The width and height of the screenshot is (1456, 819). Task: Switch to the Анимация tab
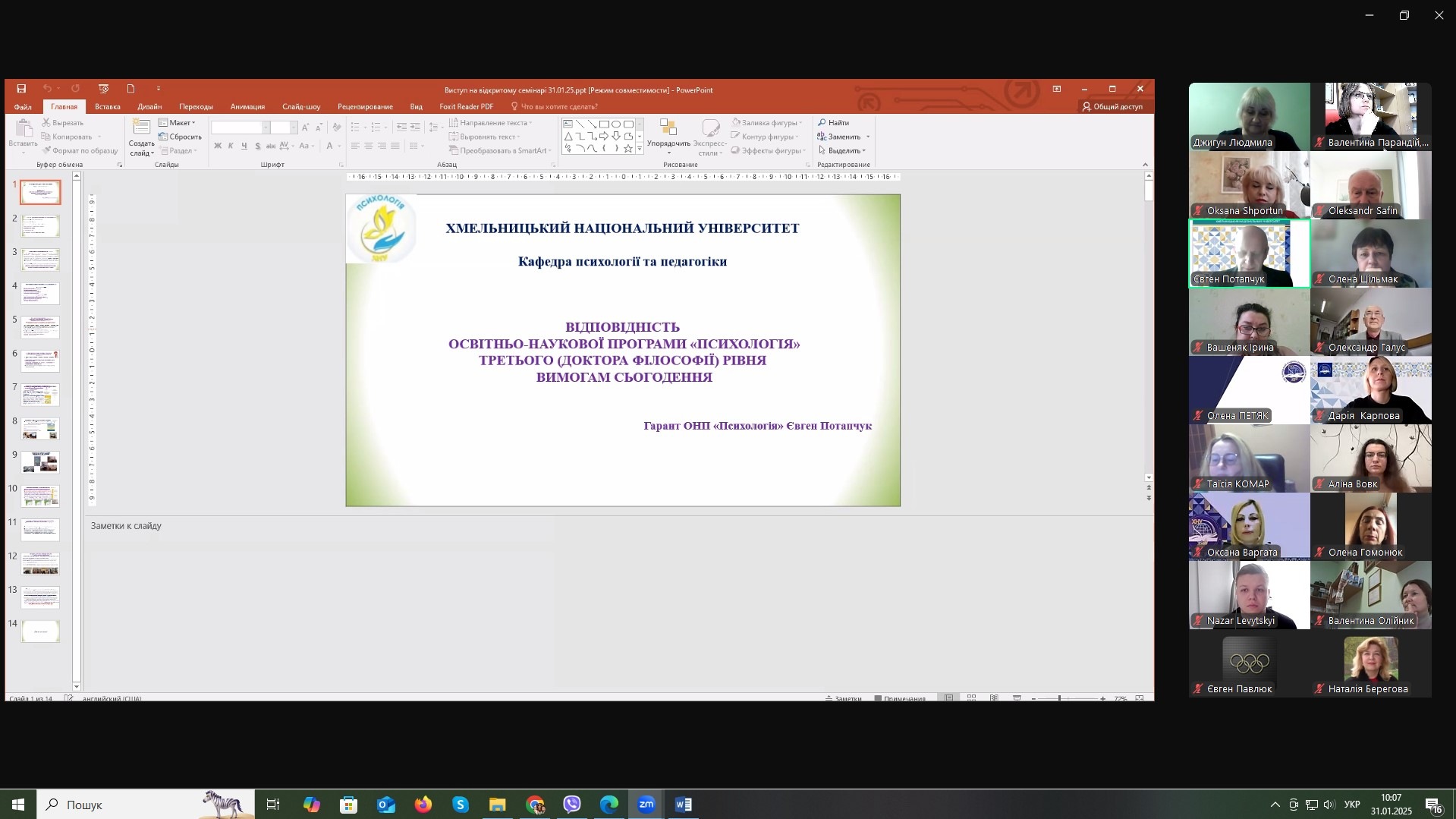[x=247, y=107]
